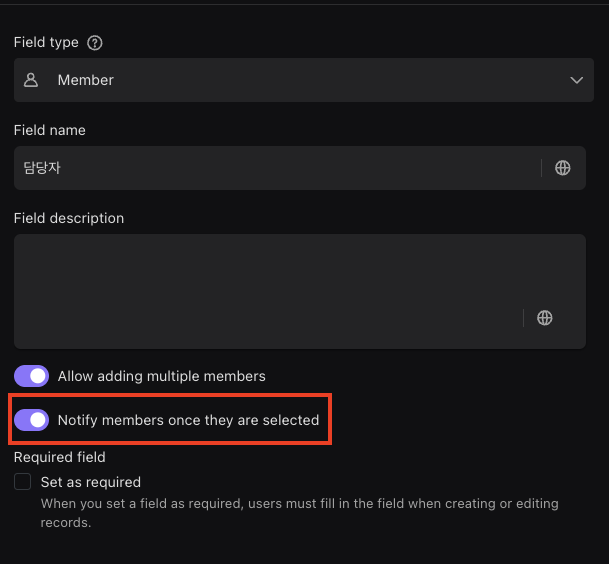Open the Field type combo box
This screenshot has height=564, width=609.
coord(300,80)
